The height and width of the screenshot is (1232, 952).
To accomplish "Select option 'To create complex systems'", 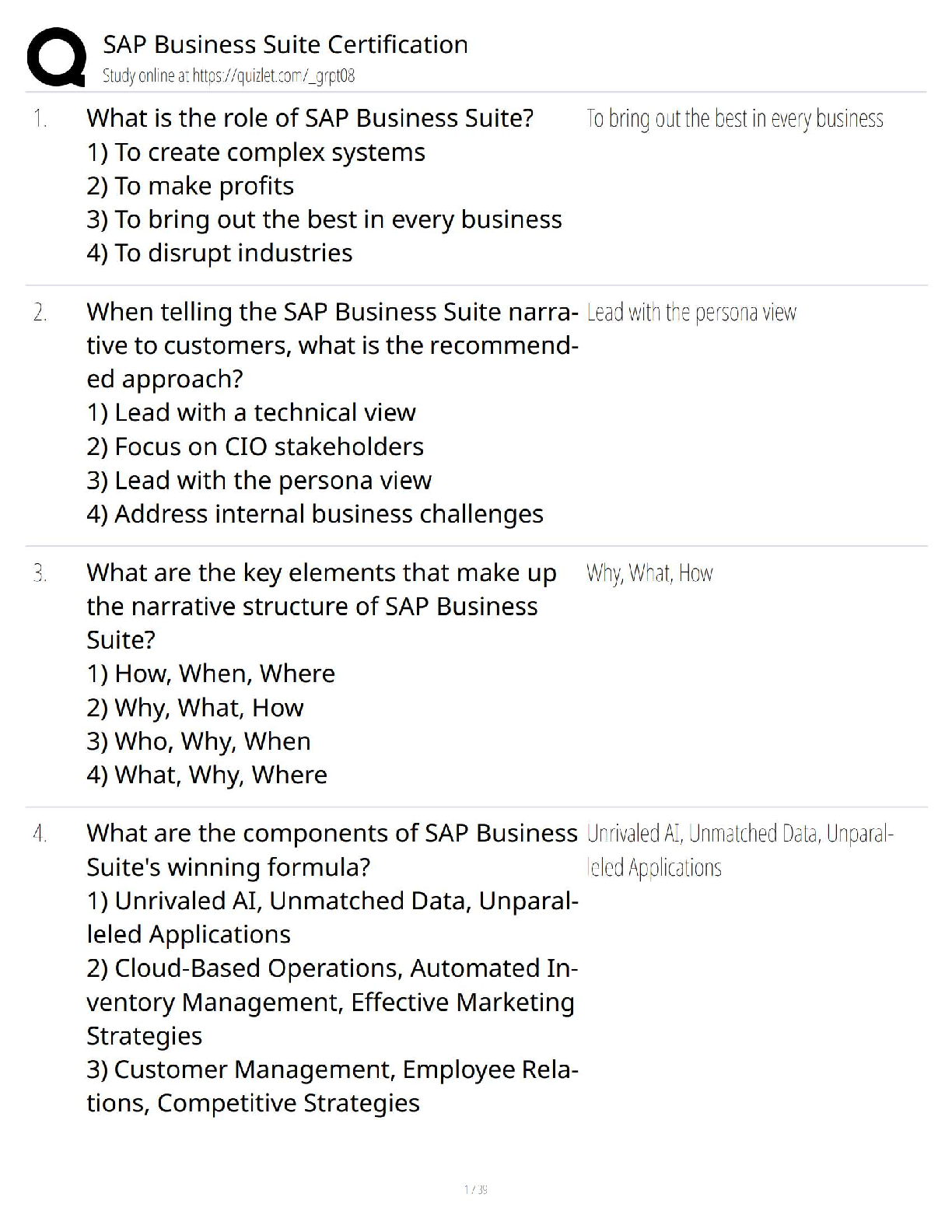I will point(256,152).
